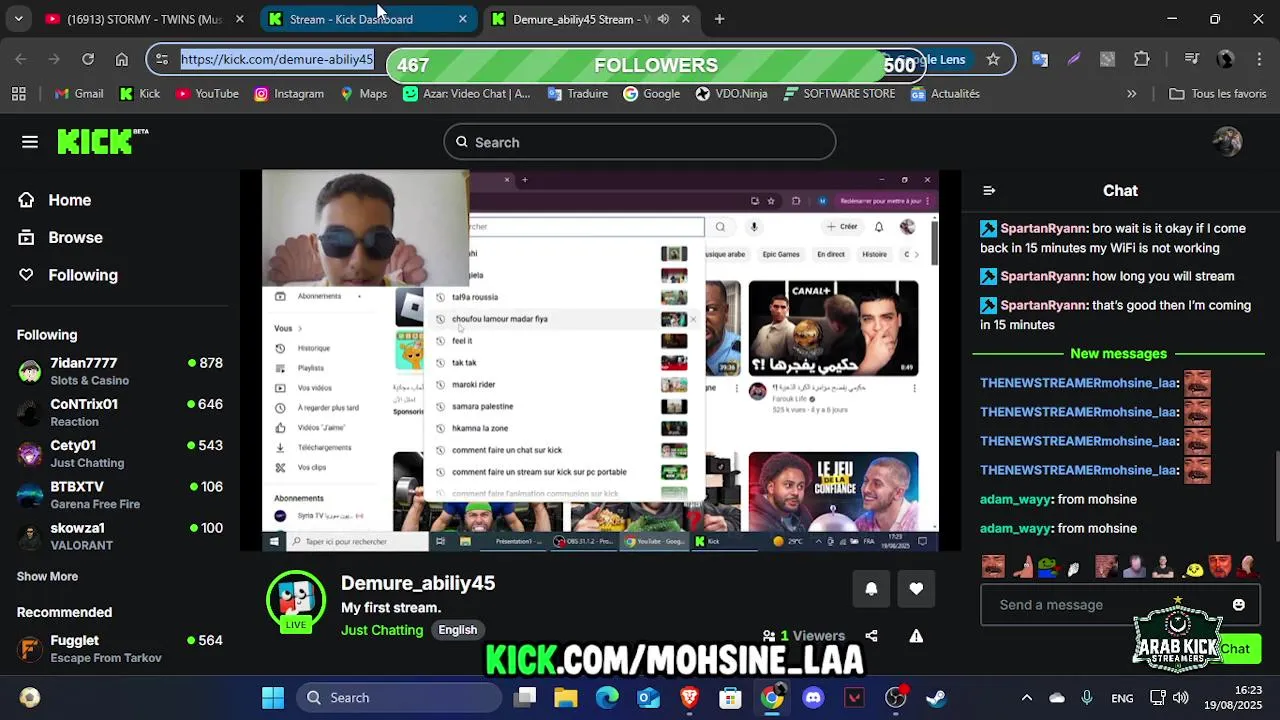Open YouTube bookmark
1280x720 pixels.
coord(207,94)
